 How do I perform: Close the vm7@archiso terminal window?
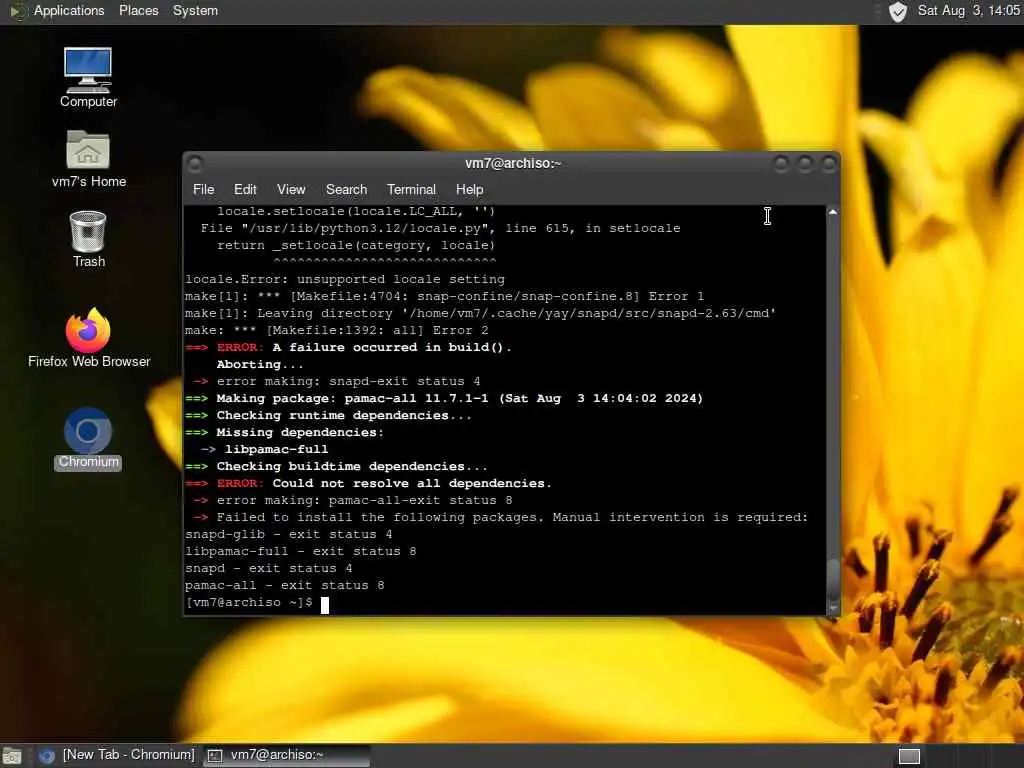pos(828,163)
